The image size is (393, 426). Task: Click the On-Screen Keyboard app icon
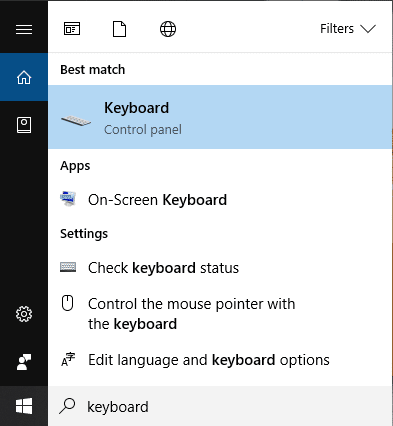click(68, 199)
